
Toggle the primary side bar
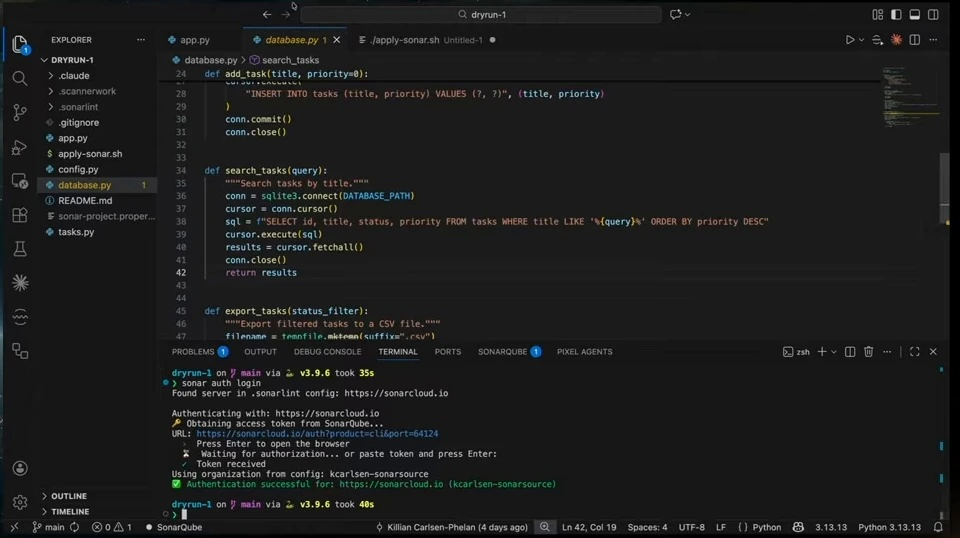click(896, 14)
